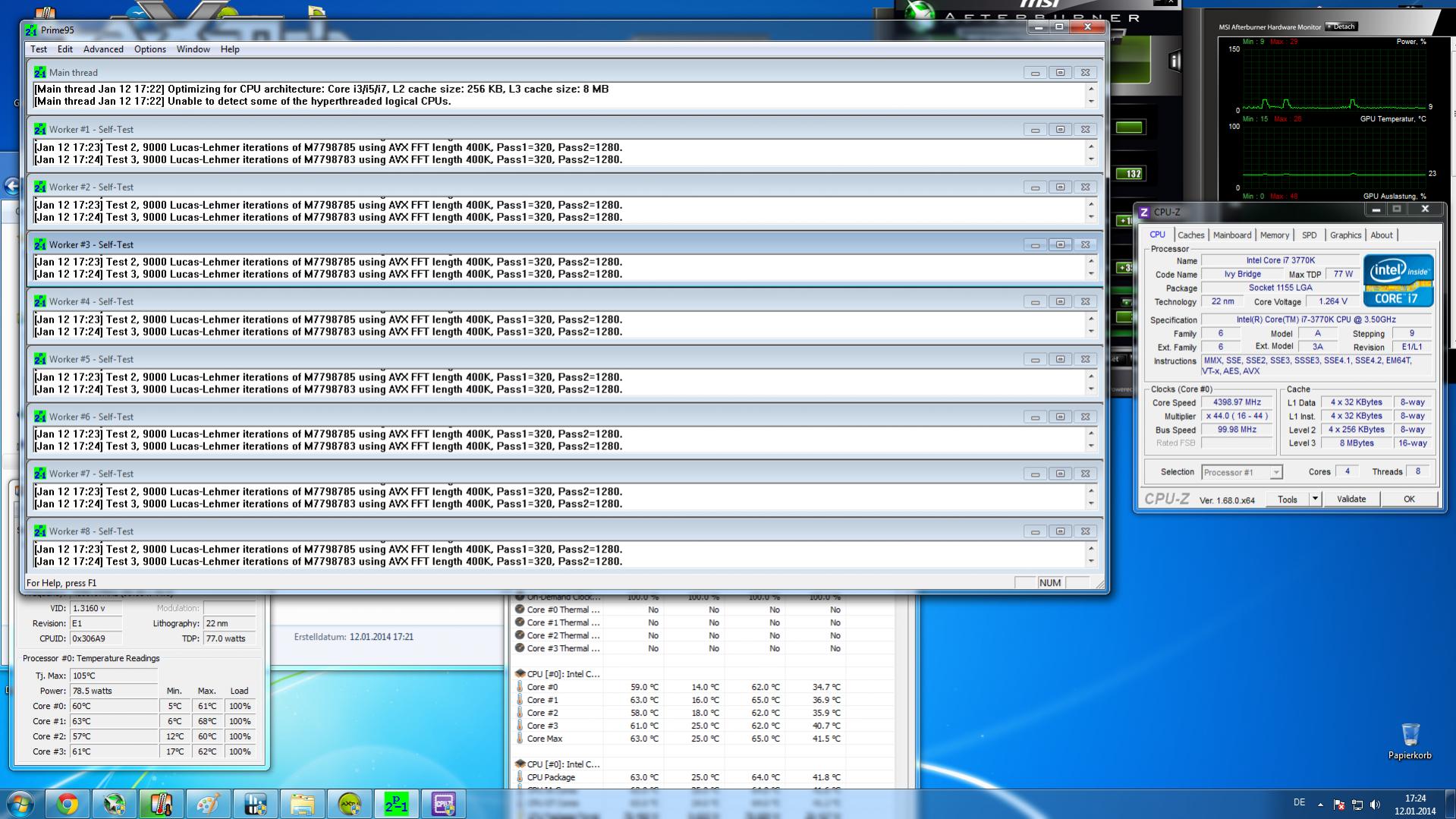Click the Worker #5 window icon
This screenshot has width=1456, height=819.
[x=39, y=359]
